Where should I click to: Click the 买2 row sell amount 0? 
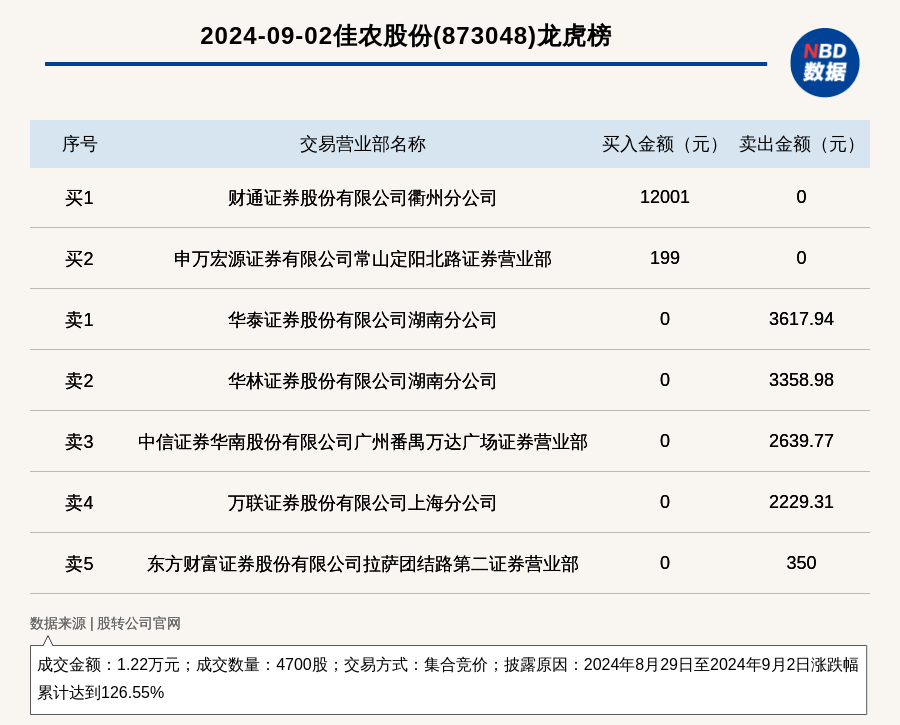(801, 258)
